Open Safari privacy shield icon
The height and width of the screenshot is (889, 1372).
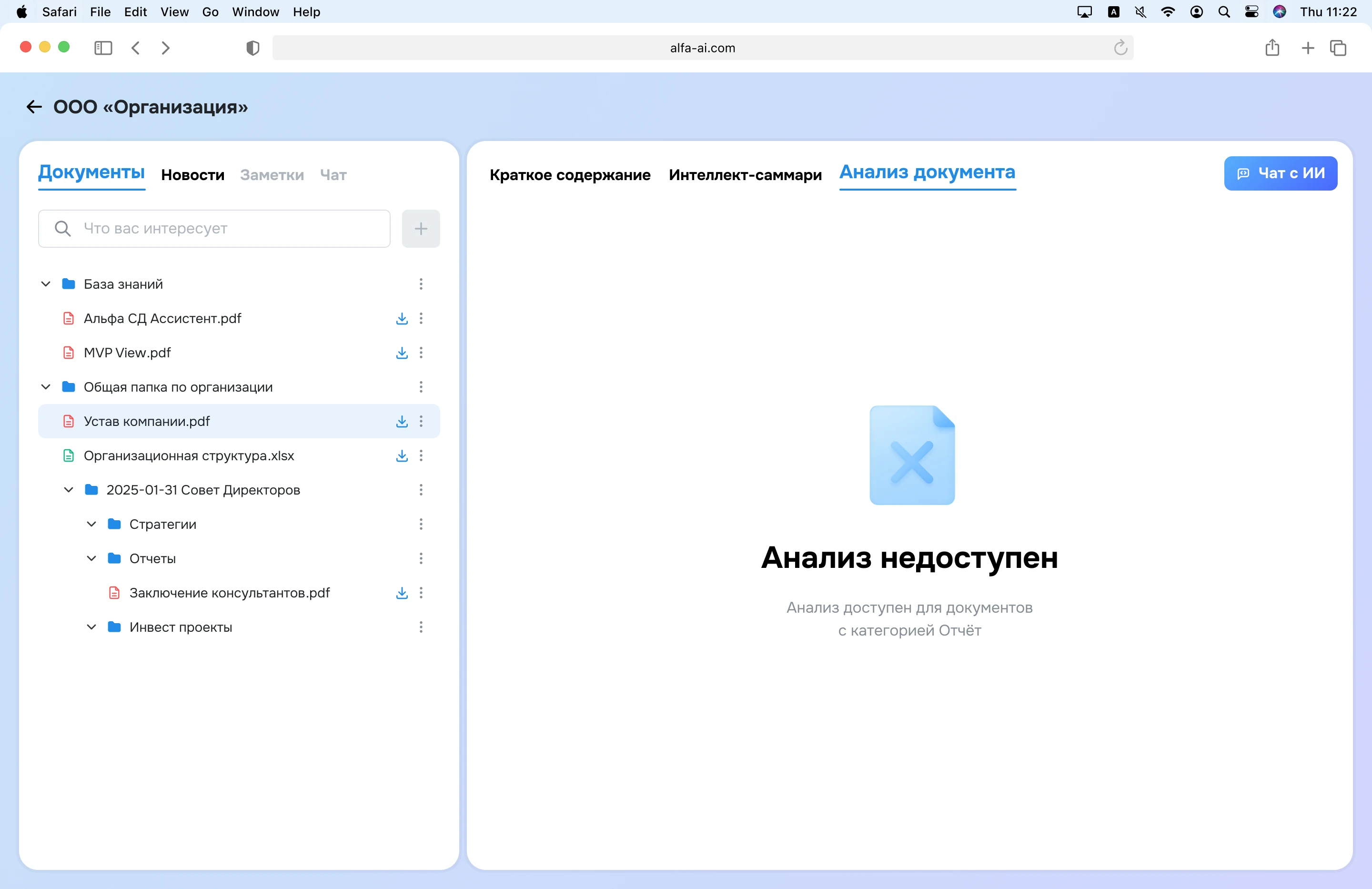(252, 48)
